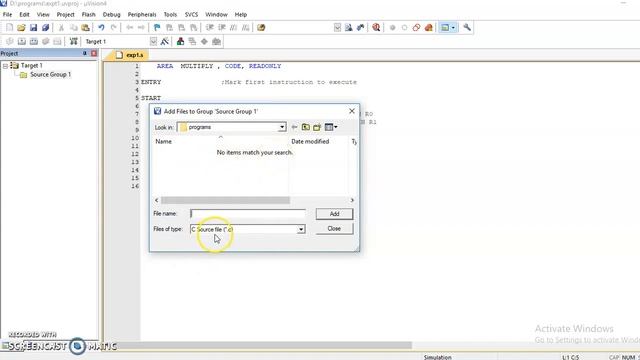Click the Simulation status bar entry
Viewport: 640px width, 360px height.
click(438, 357)
